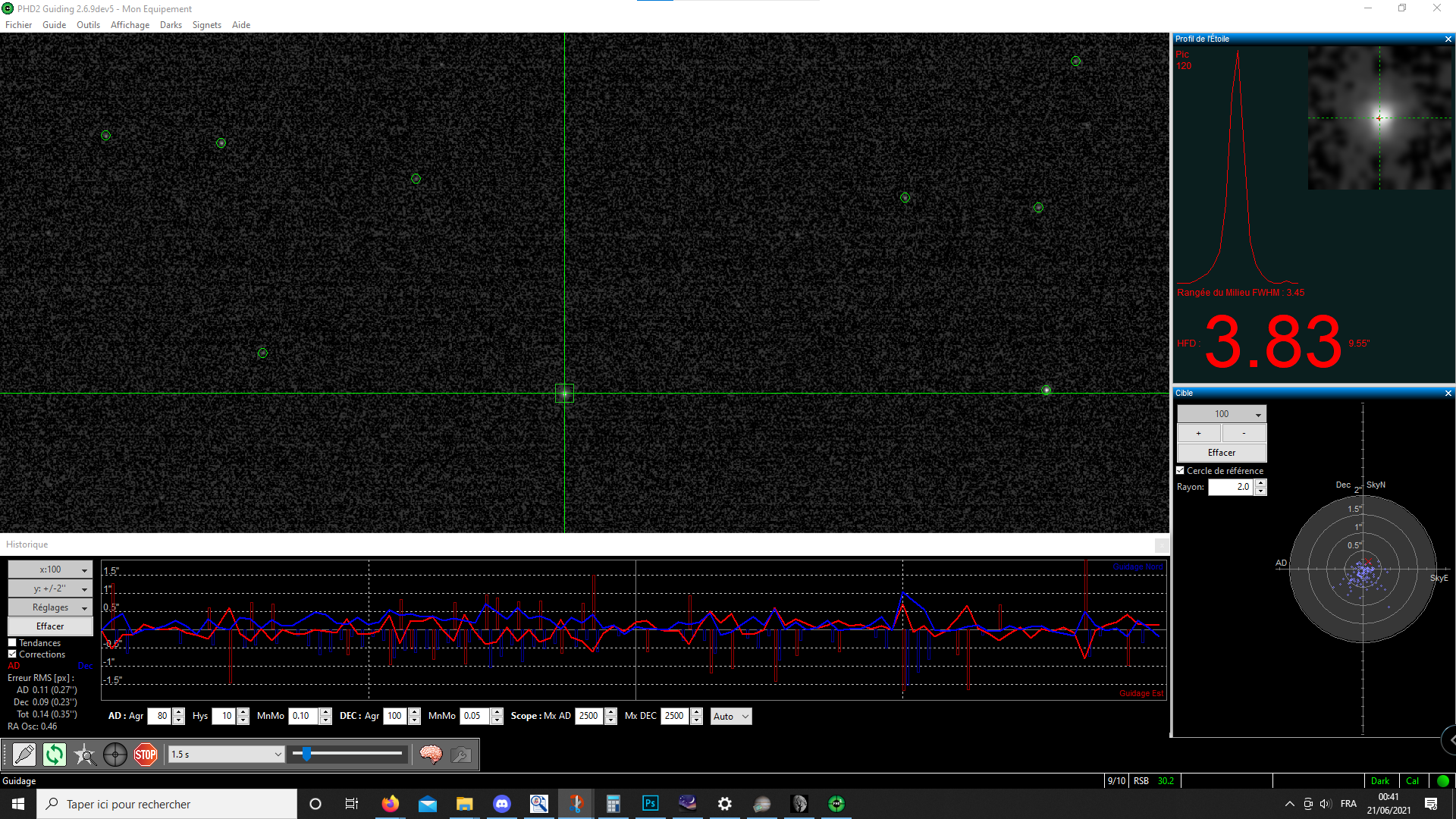Begin guiding with the crosshair target icon
1456x819 pixels.
(x=115, y=755)
